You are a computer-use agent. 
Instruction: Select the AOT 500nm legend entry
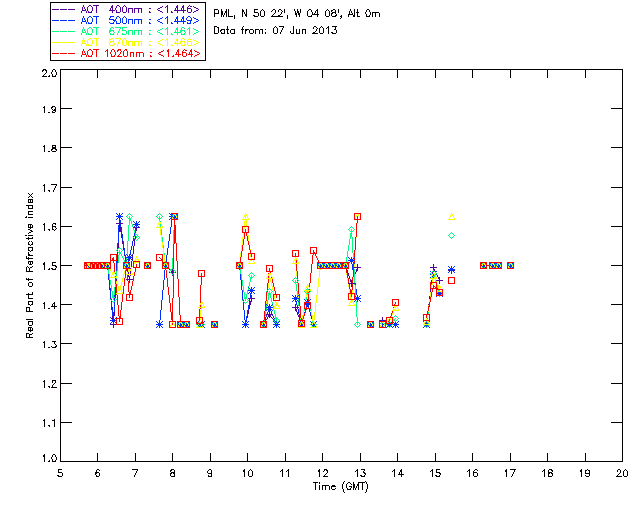[126, 20]
